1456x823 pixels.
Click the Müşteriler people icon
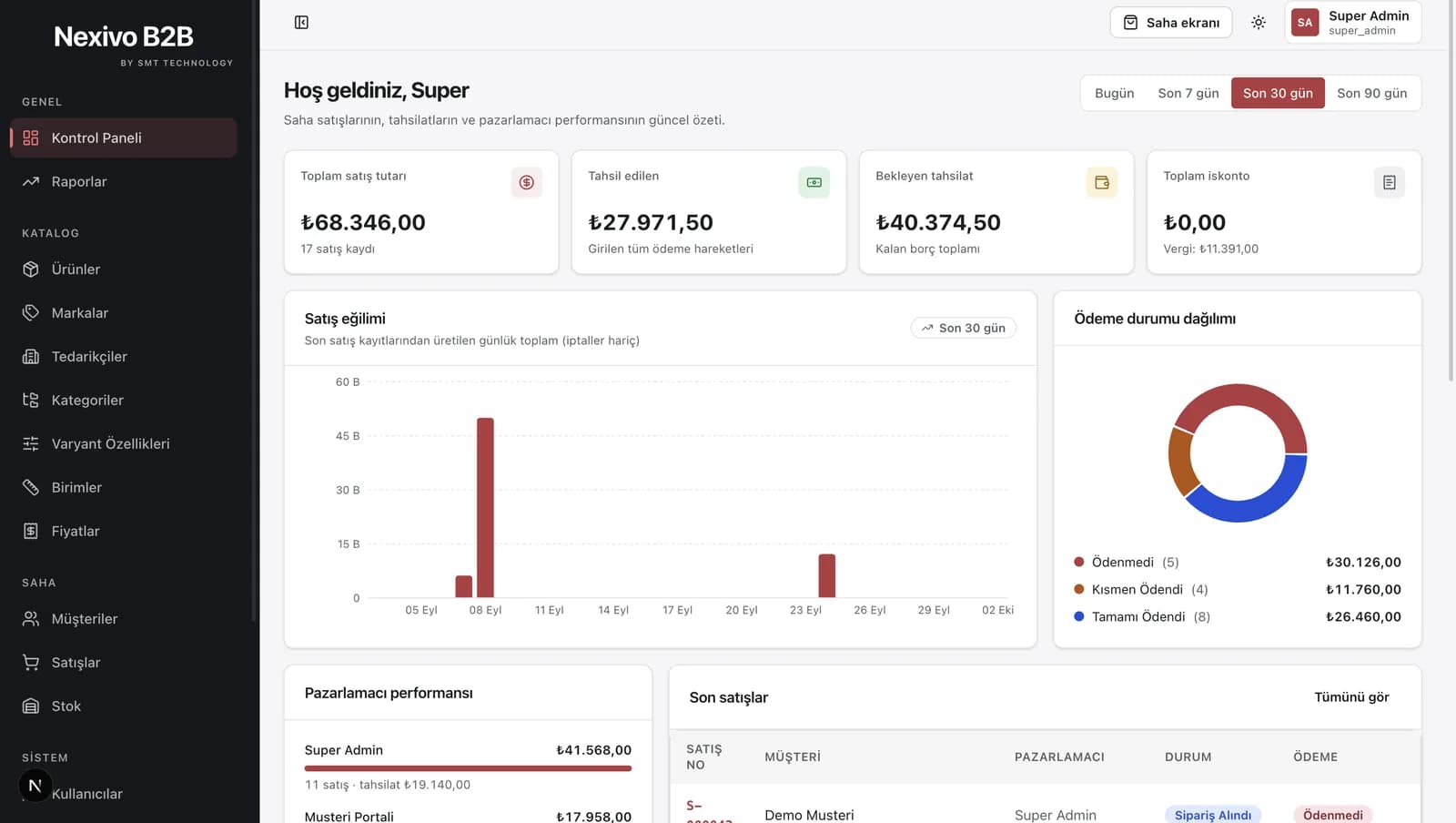click(x=31, y=618)
